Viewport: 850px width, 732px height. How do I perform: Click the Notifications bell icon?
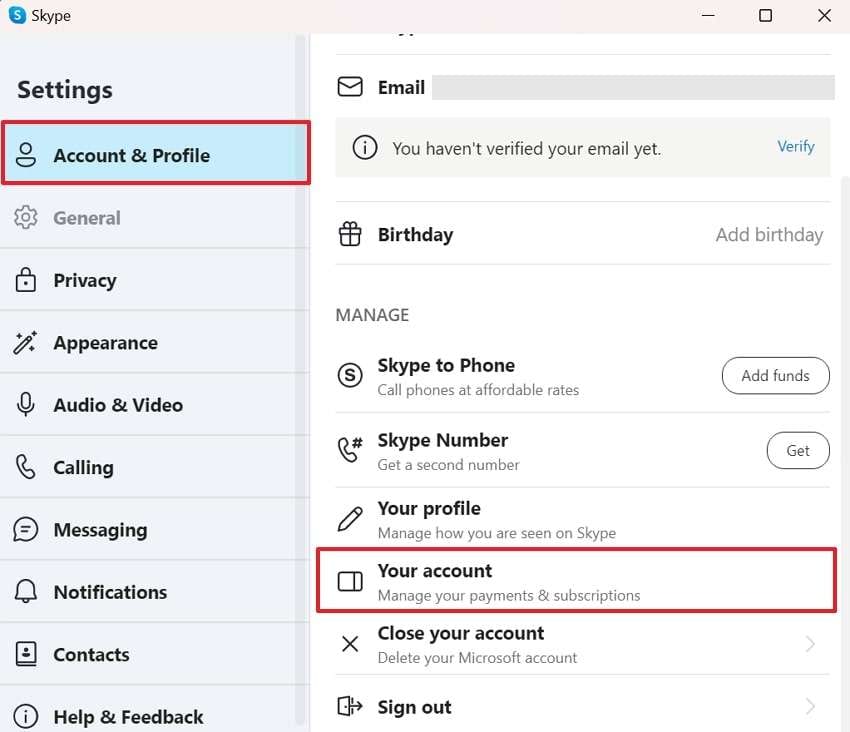26,592
